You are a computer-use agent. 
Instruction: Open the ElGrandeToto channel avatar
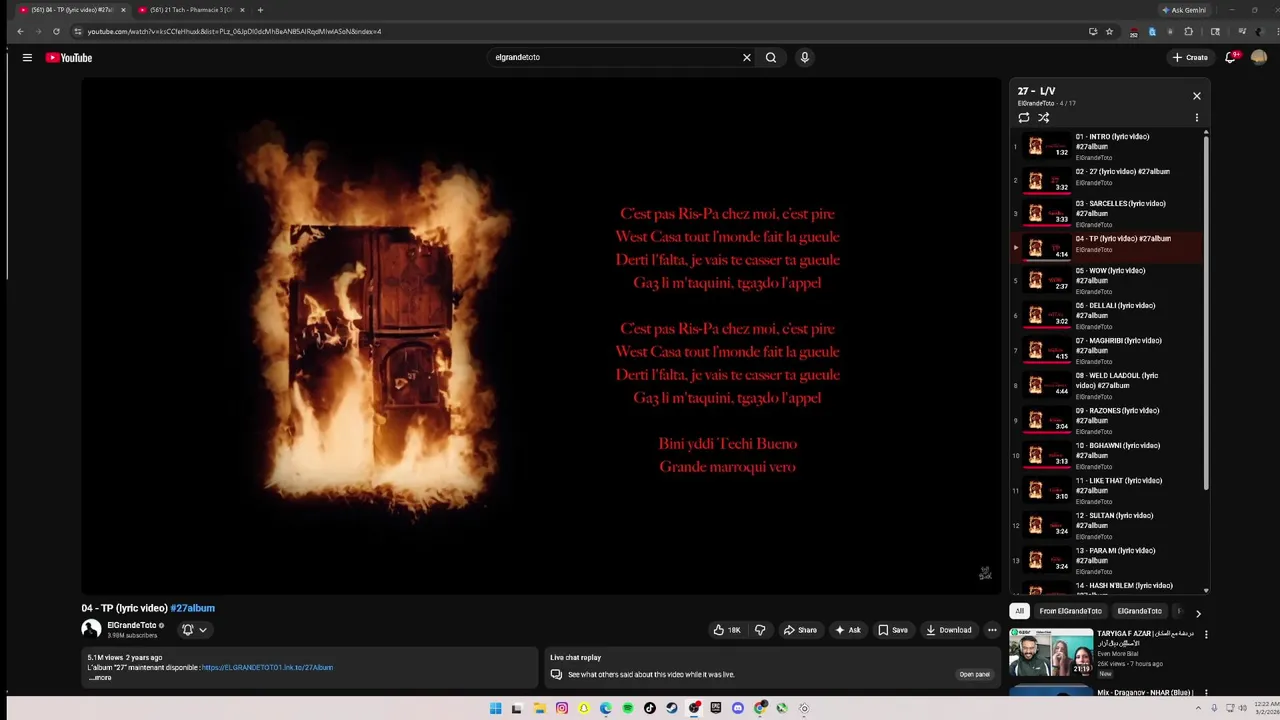point(91,629)
